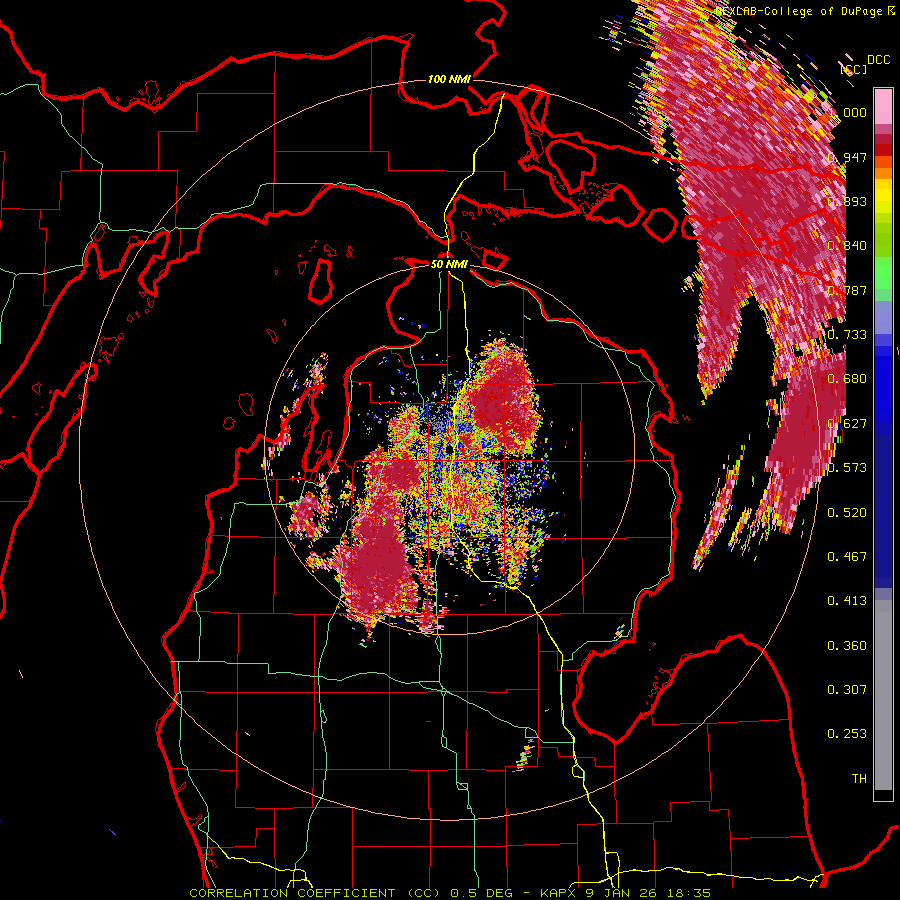
Task: Click the 0.627 legend value
Action: 847,424
